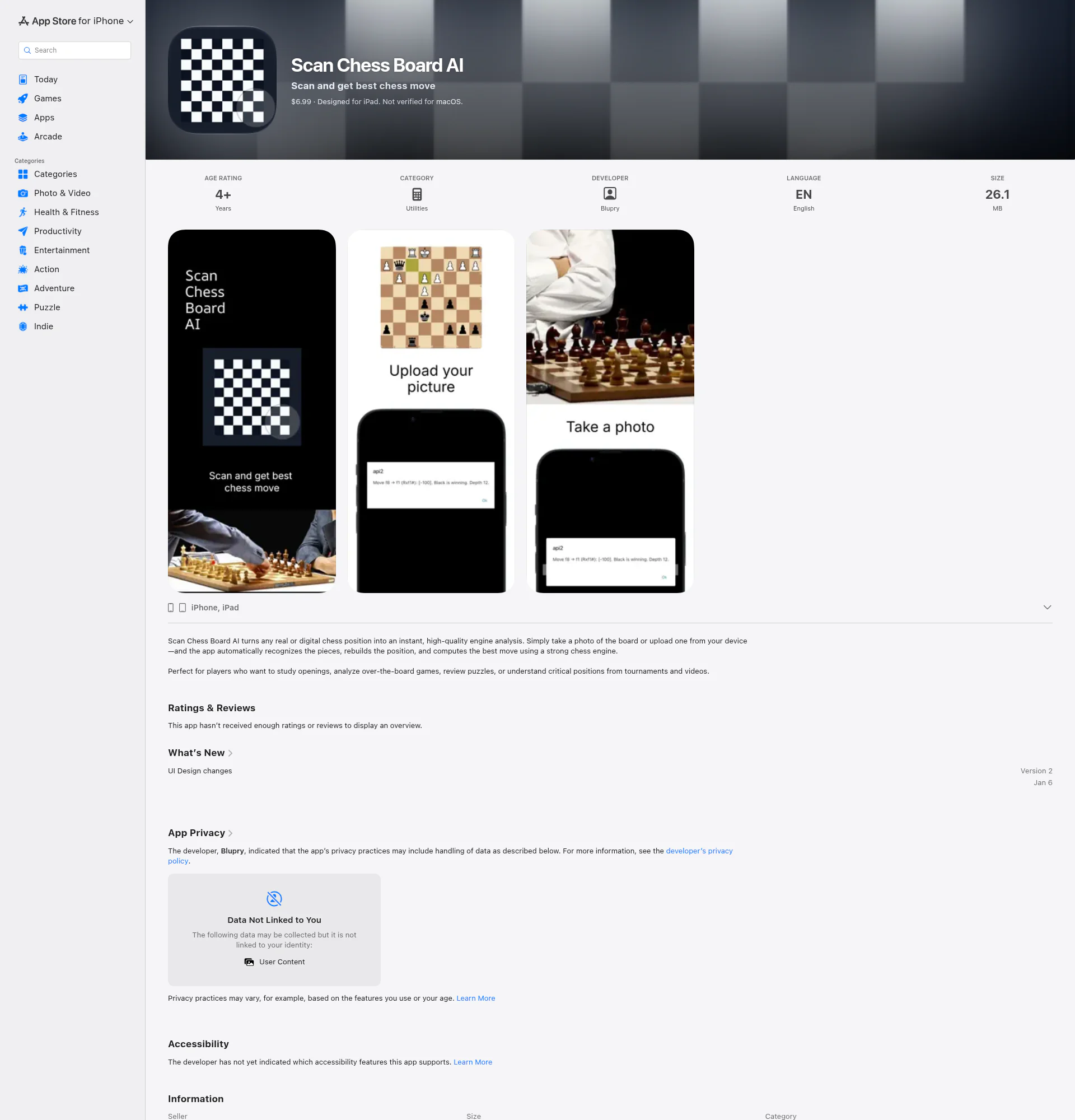Click the Action burst icon
This screenshot has height=1120, width=1075.
(23, 269)
